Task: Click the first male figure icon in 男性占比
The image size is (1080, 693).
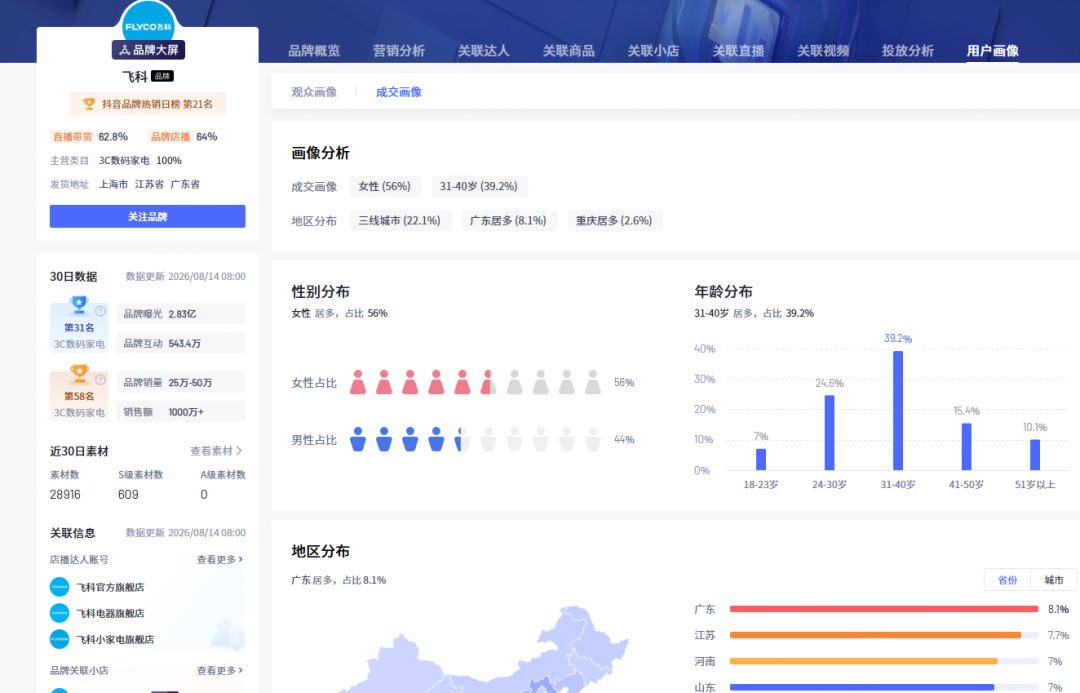Action: click(x=358, y=439)
